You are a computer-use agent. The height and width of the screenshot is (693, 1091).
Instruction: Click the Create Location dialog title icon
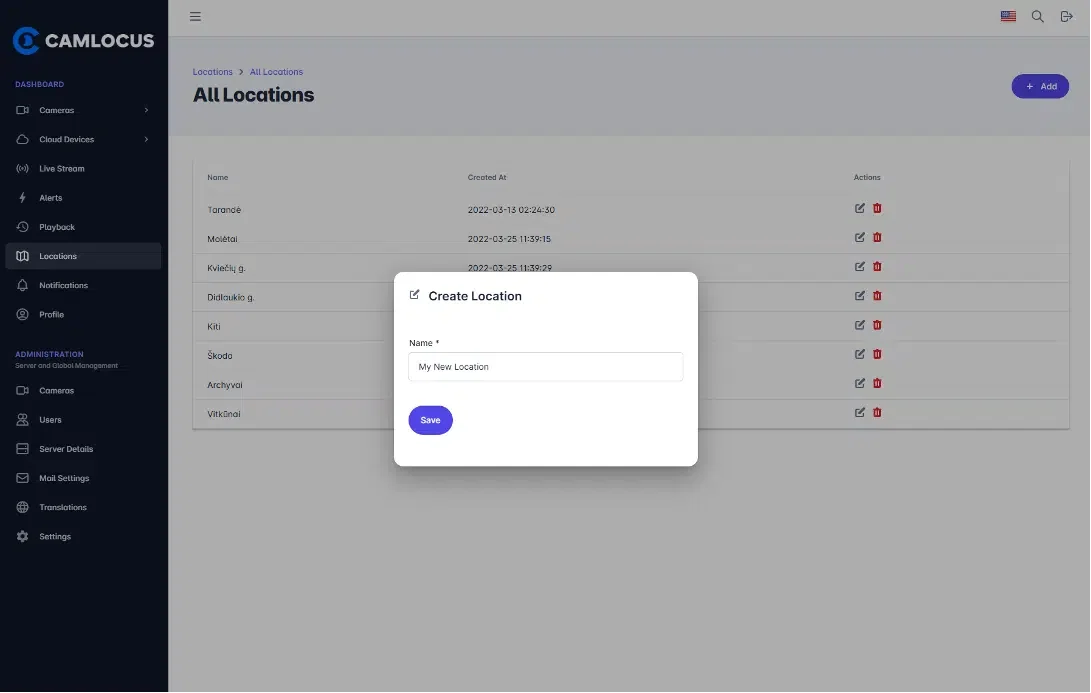(415, 295)
